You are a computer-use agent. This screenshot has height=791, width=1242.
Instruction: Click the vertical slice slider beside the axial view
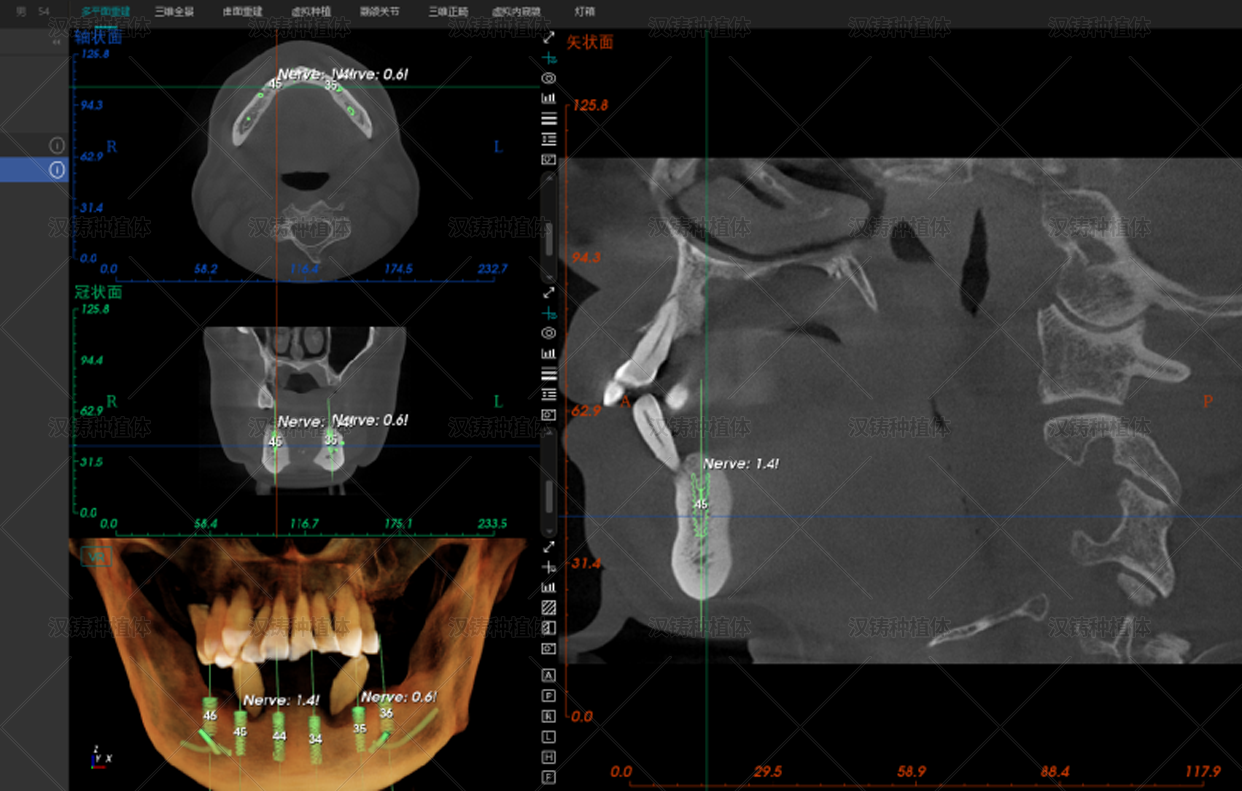pyautogui.click(x=548, y=229)
